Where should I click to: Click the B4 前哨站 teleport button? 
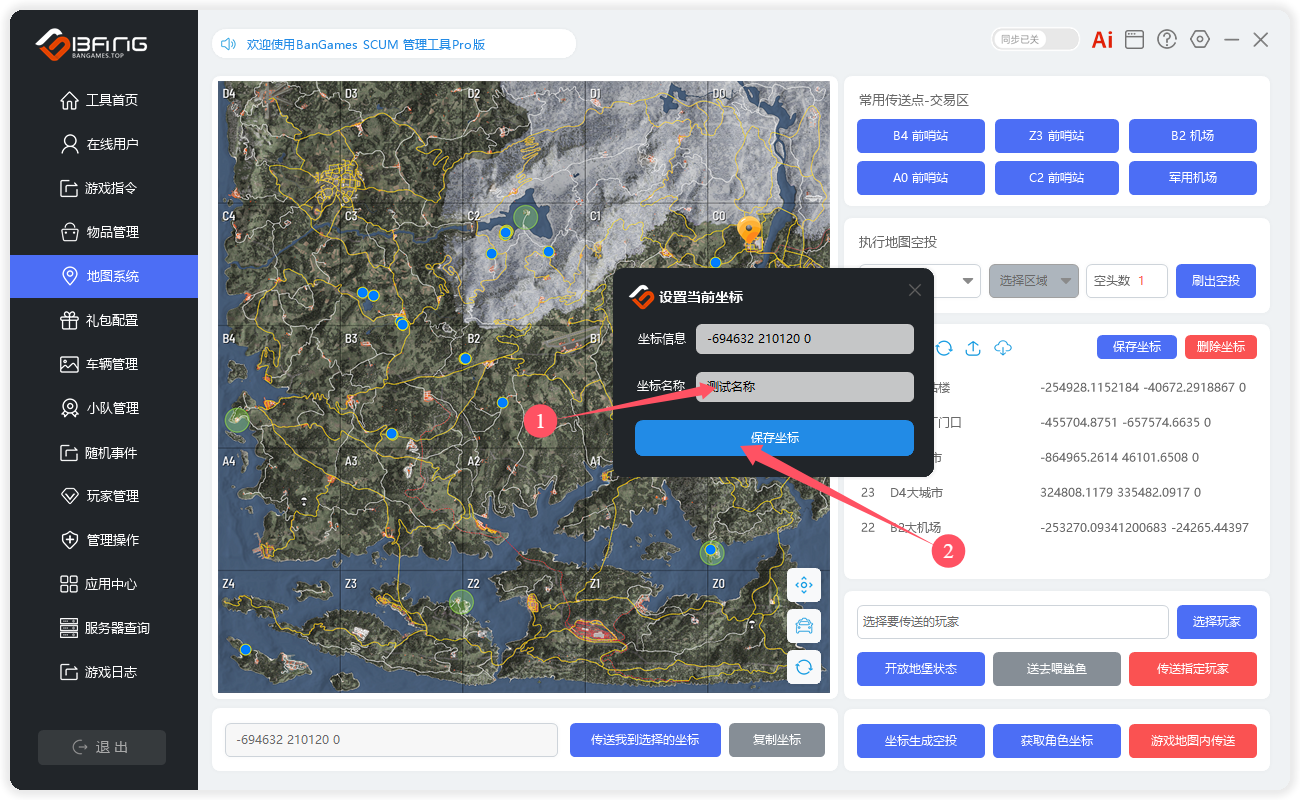click(x=920, y=136)
